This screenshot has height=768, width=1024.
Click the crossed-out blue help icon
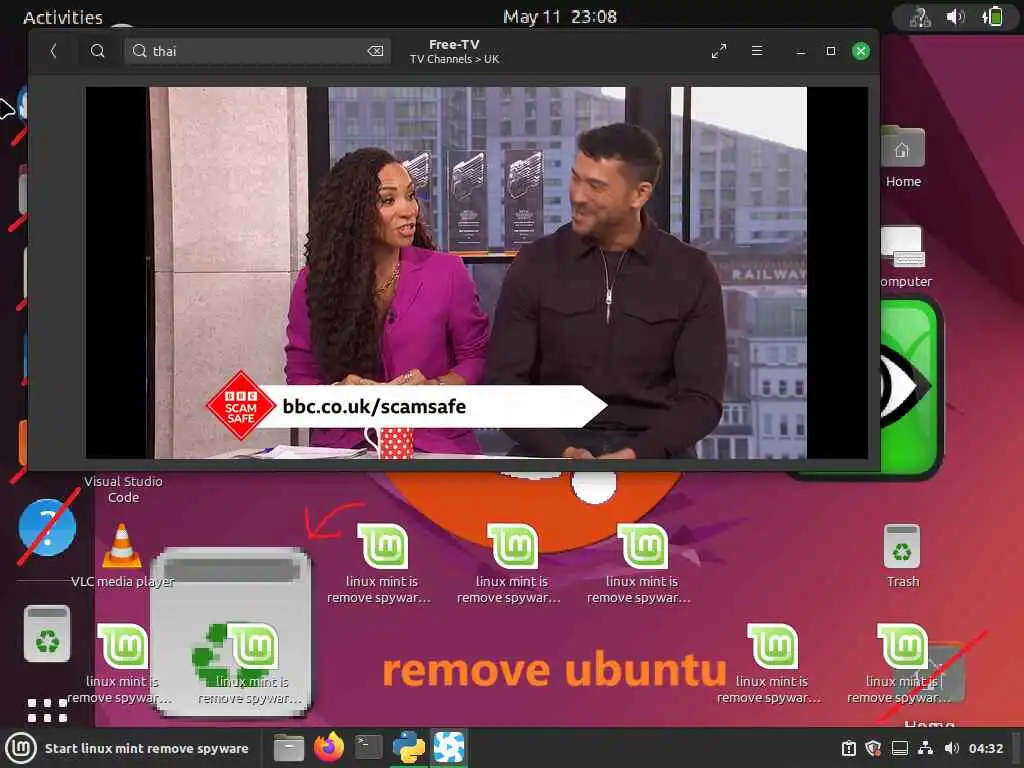tap(47, 528)
